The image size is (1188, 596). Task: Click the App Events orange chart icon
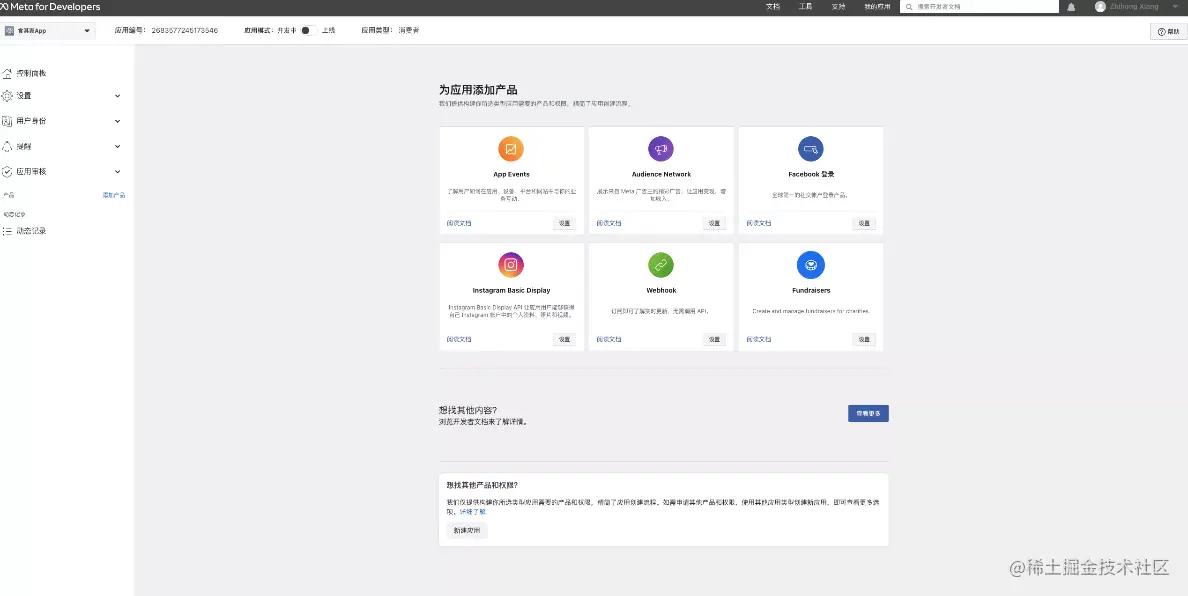[511, 148]
